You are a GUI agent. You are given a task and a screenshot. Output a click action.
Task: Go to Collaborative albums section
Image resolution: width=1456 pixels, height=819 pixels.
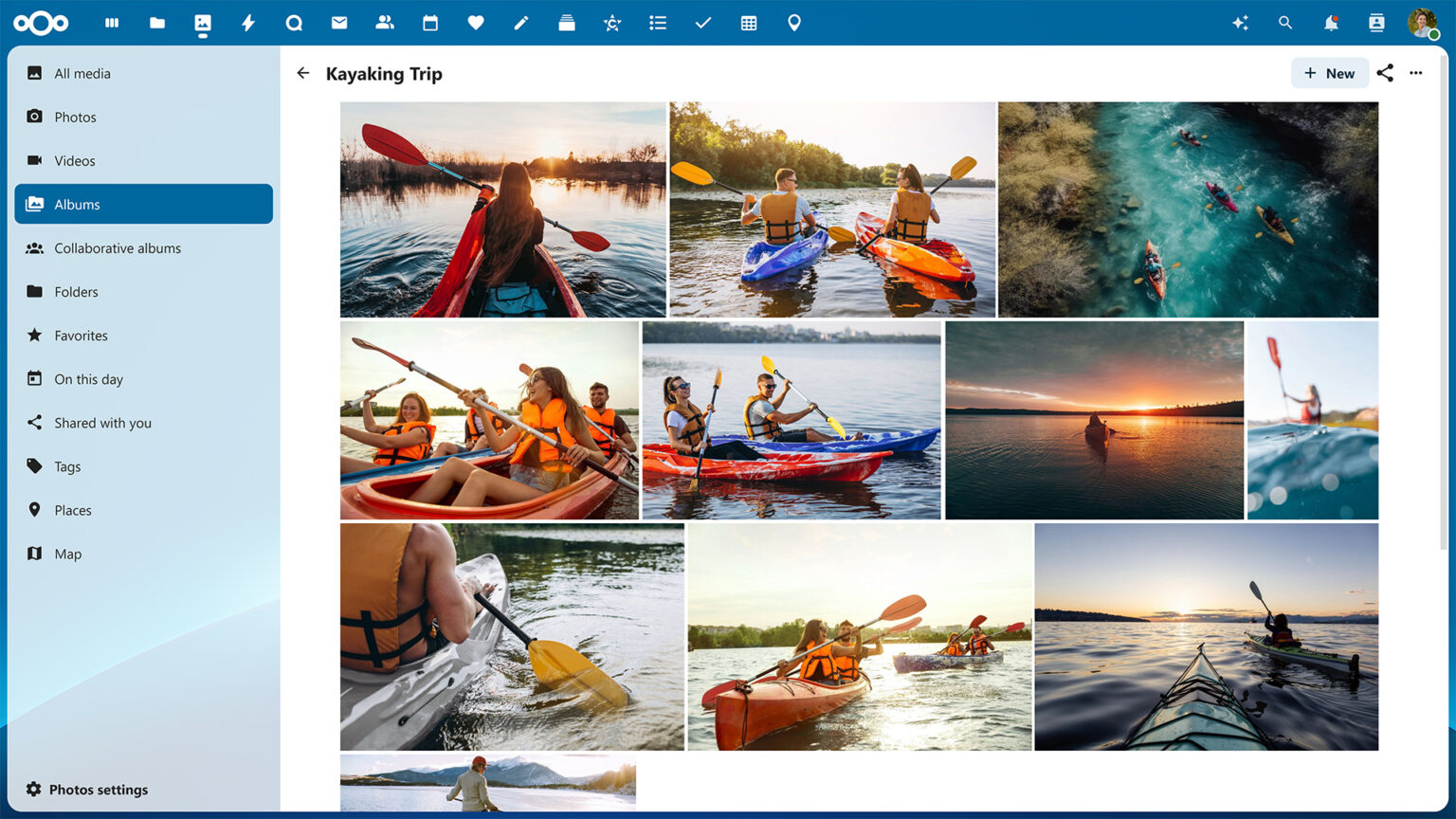point(118,247)
